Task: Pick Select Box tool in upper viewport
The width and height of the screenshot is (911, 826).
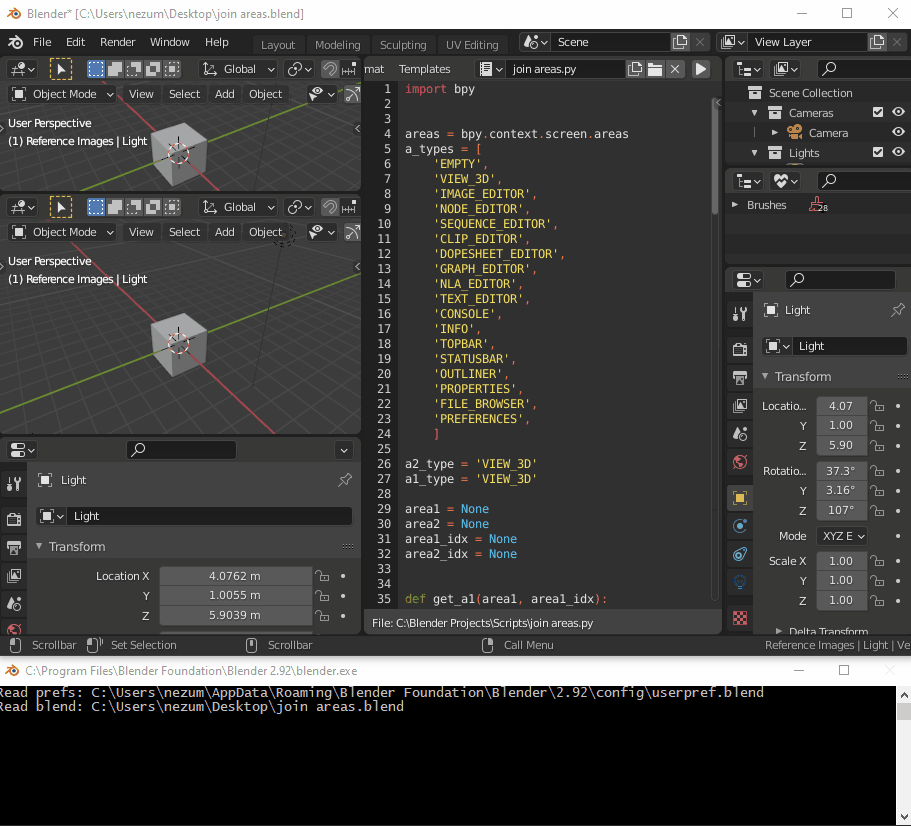Action: click(60, 69)
